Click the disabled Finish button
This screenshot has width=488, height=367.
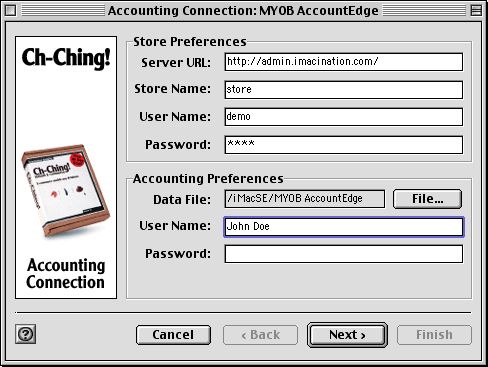tap(434, 335)
